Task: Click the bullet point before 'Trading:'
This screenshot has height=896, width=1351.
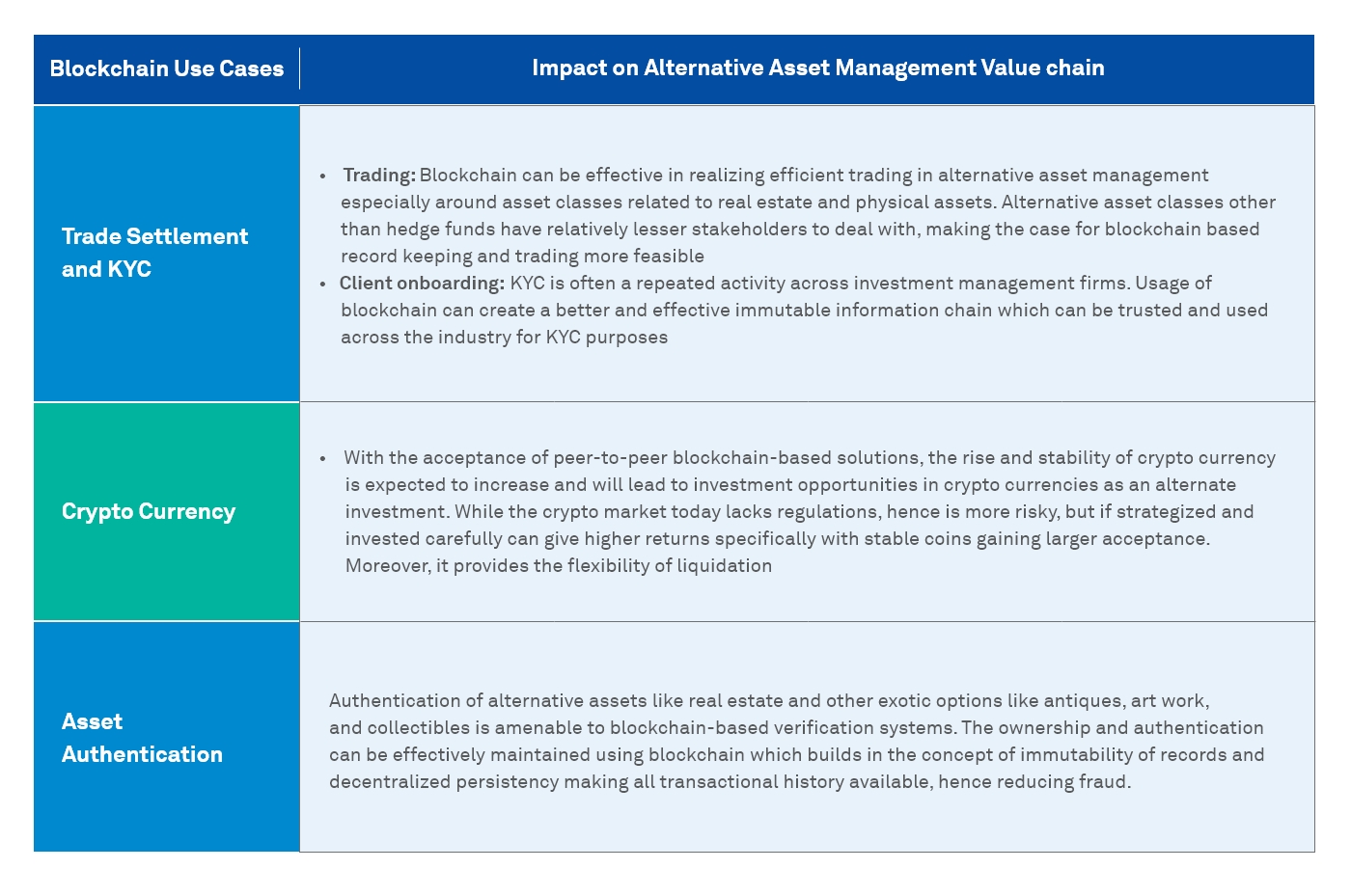Action: [x=323, y=176]
